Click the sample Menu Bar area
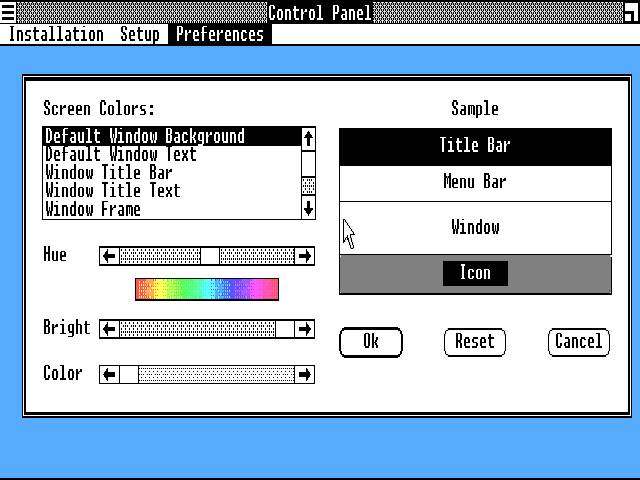This screenshot has width=640, height=480. tap(476, 183)
